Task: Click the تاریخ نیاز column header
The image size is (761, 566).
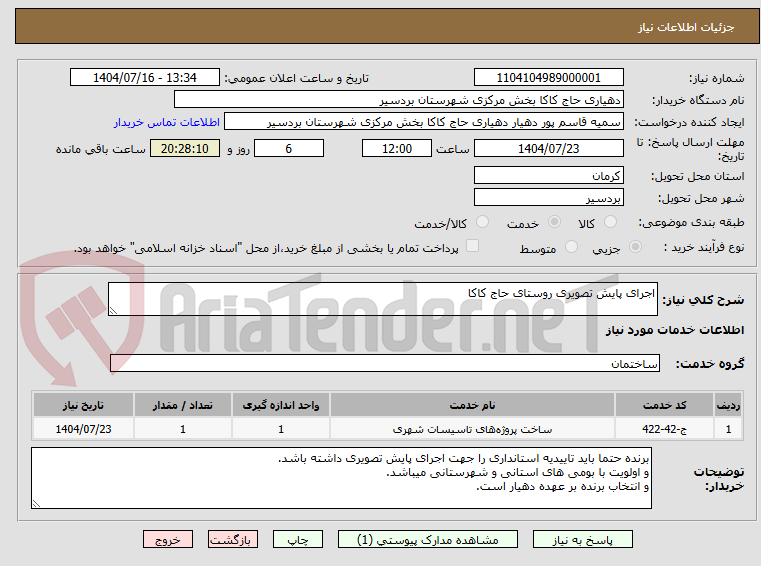Action: point(83,405)
